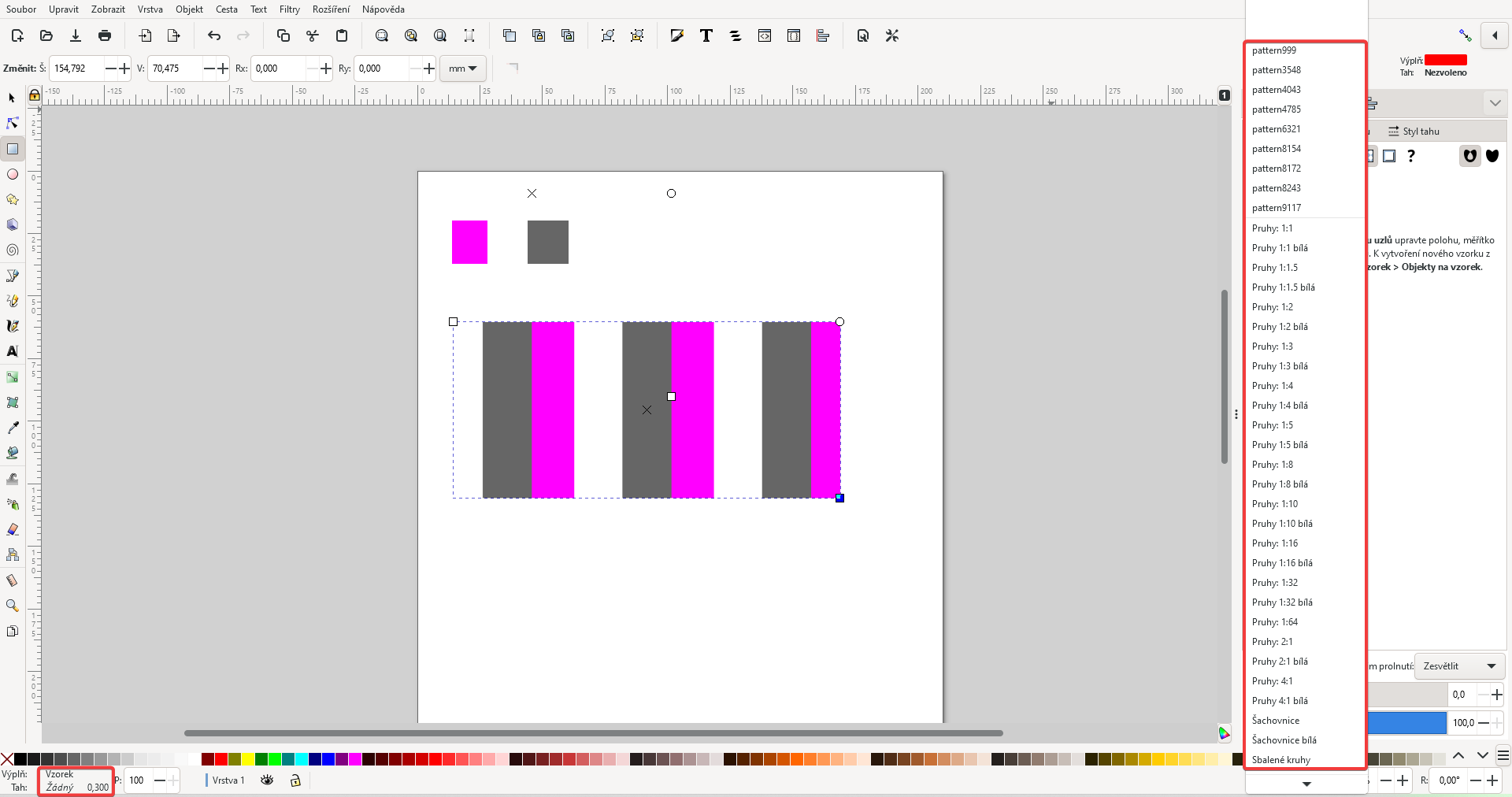Pick a color with the Dropper tool
The width and height of the screenshot is (1512, 797).
(12, 428)
